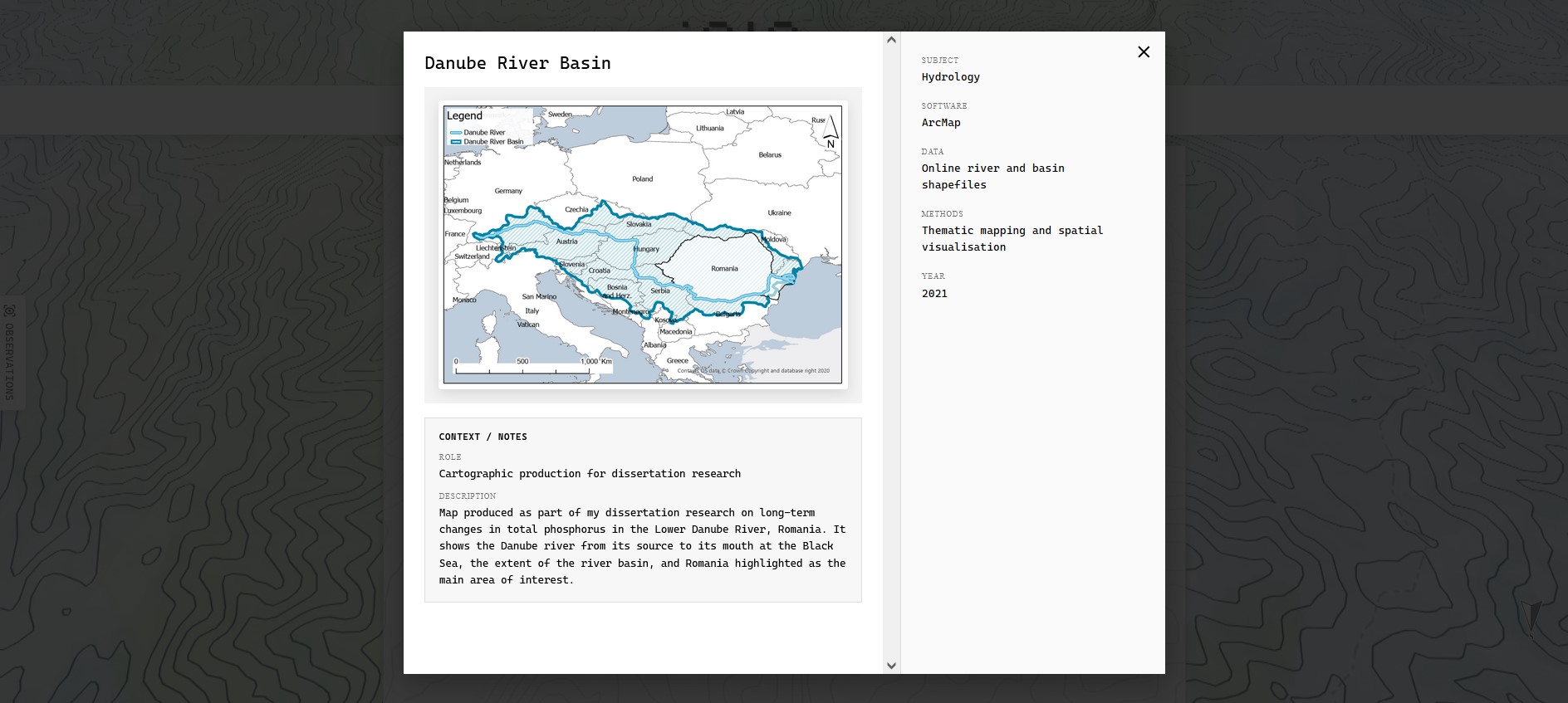The image size is (1568, 703).
Task: Click the SOFTWARE field label
Action: [x=944, y=106]
